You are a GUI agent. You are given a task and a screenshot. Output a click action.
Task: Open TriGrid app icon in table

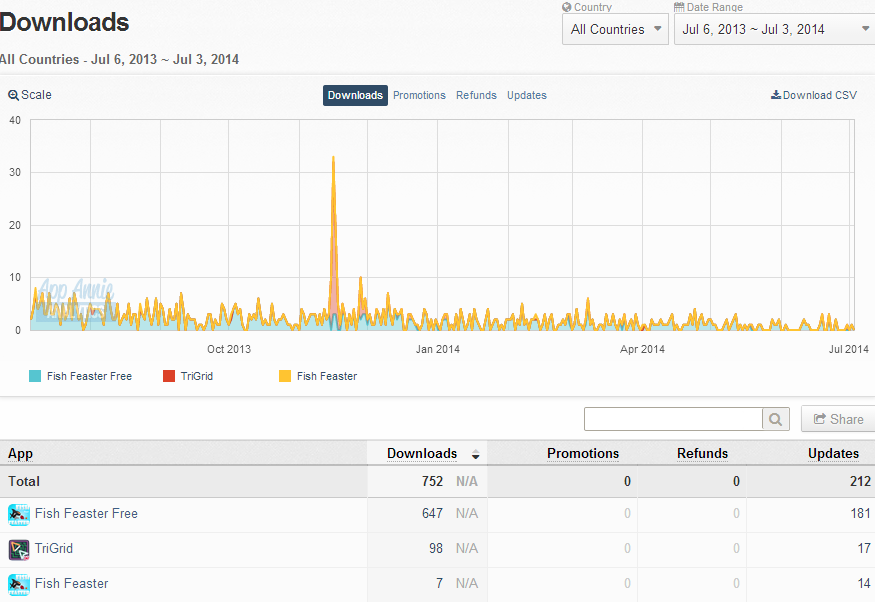[19, 550]
